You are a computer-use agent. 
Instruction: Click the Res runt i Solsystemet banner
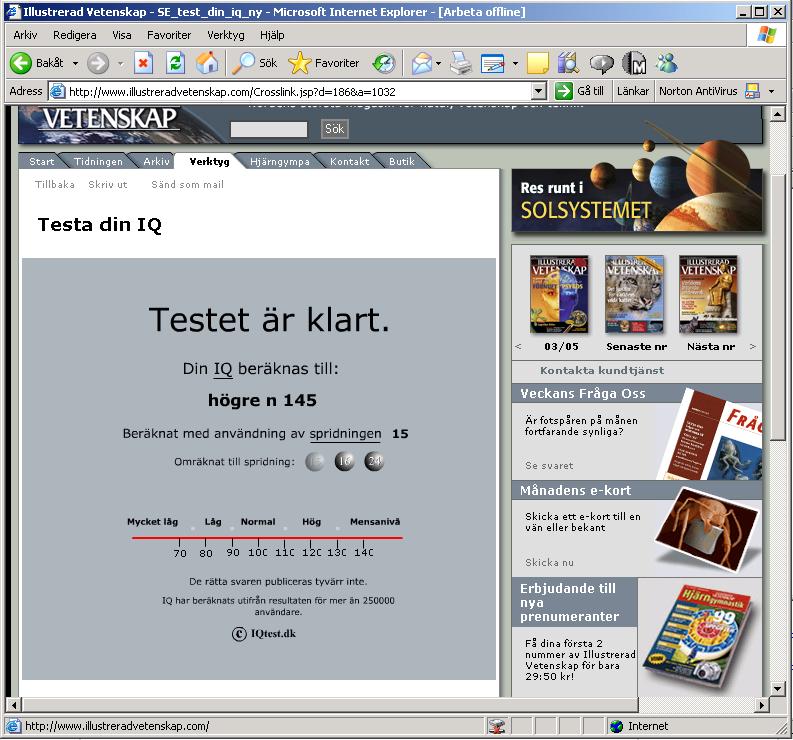point(637,200)
